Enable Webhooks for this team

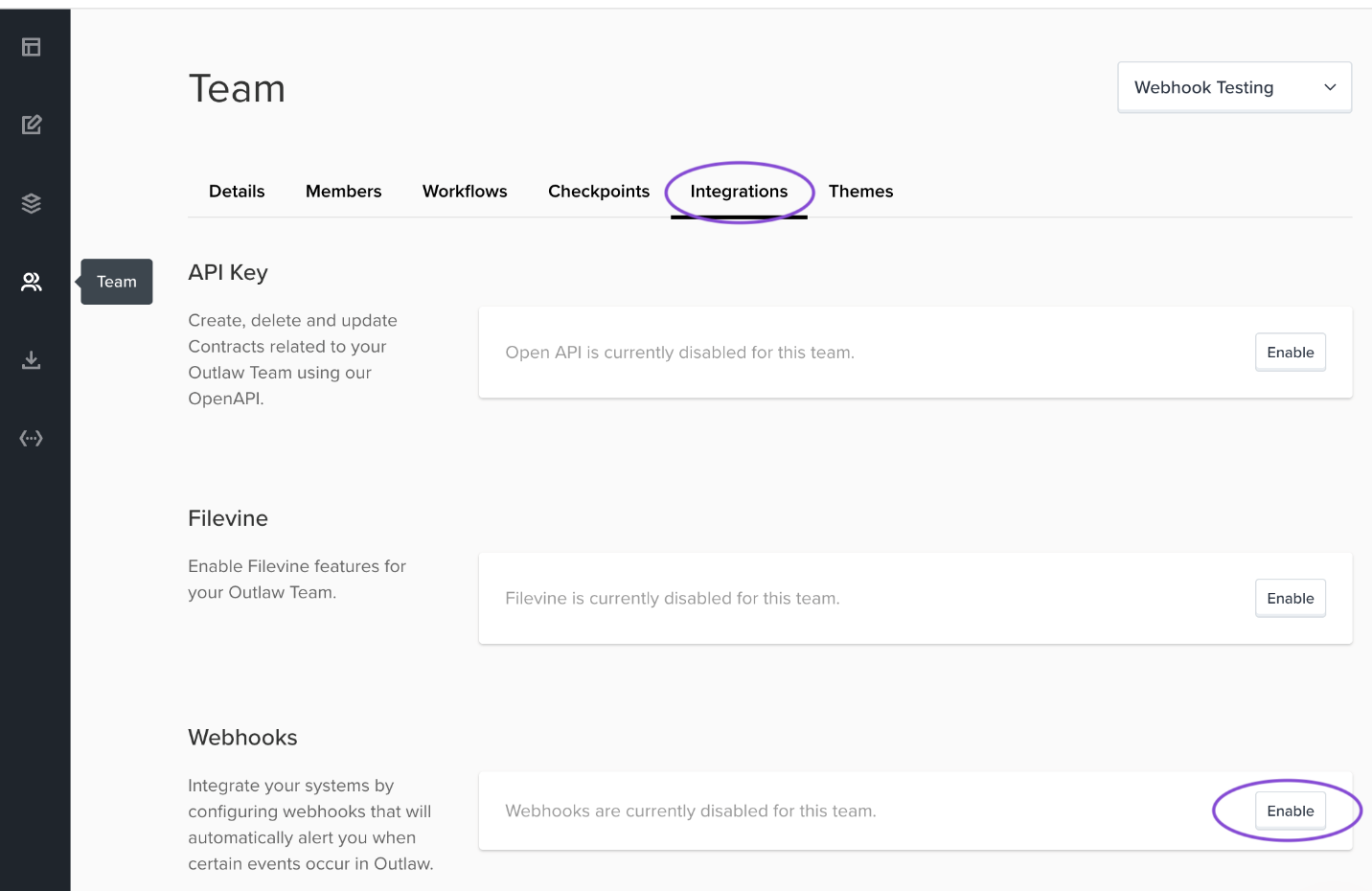click(x=1290, y=811)
